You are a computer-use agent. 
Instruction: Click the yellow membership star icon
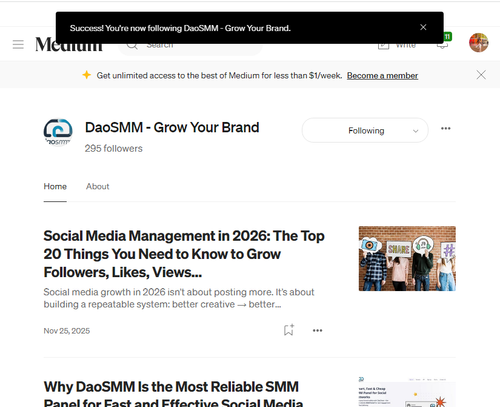coord(87,75)
